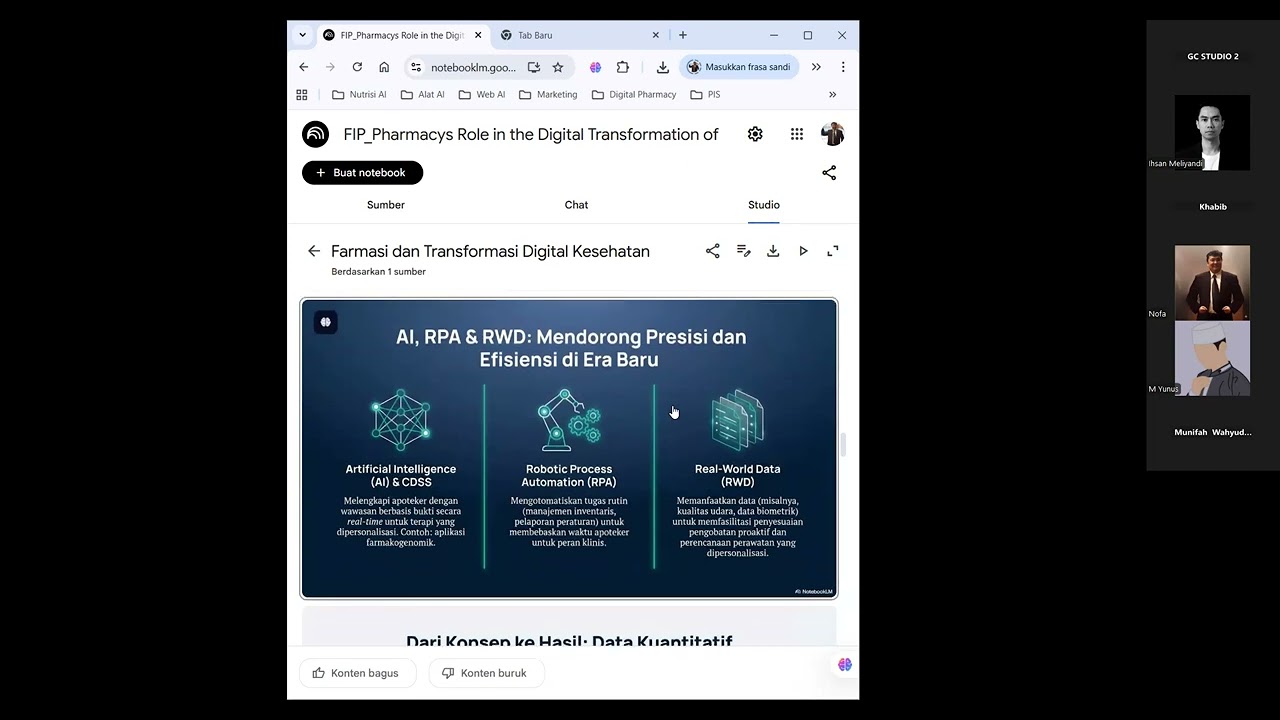Click the AI, RPA & RWD slide
Screen dimensions: 1280x720
569,449
